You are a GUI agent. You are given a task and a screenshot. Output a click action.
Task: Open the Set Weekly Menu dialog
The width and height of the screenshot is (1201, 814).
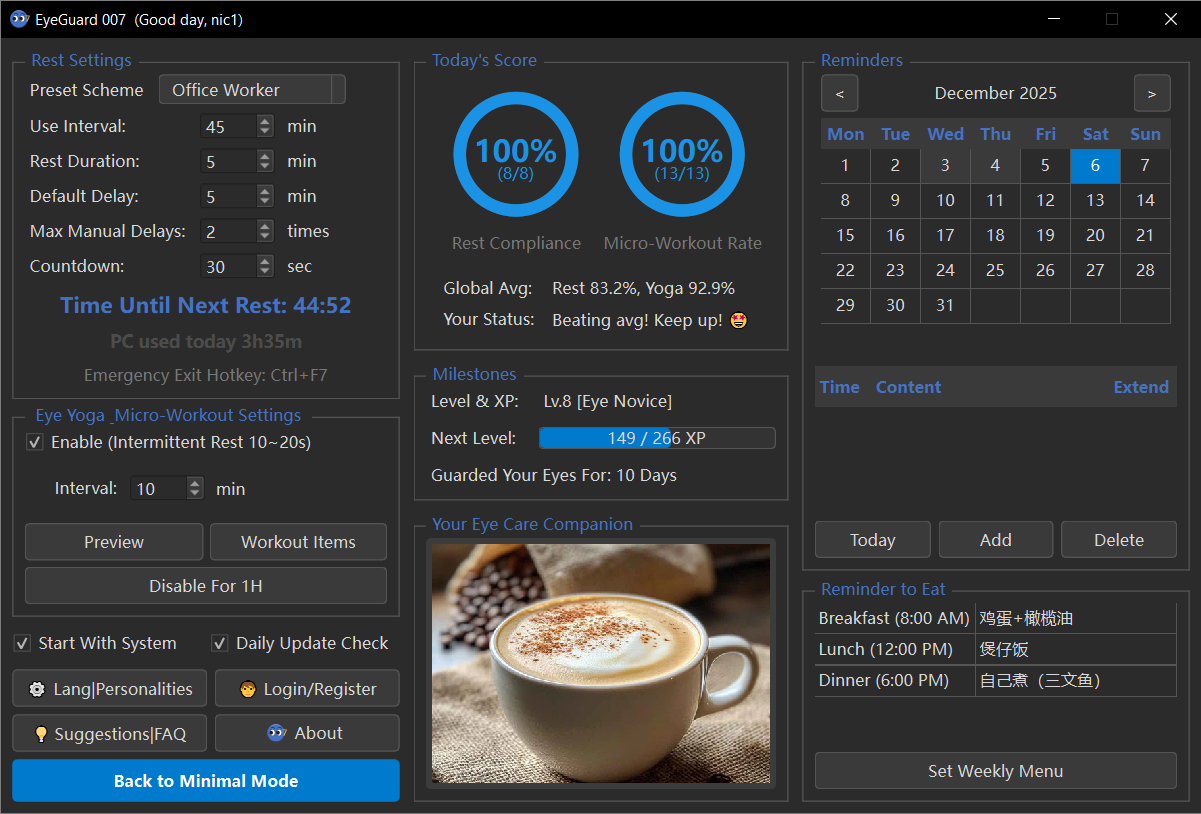[995, 770]
